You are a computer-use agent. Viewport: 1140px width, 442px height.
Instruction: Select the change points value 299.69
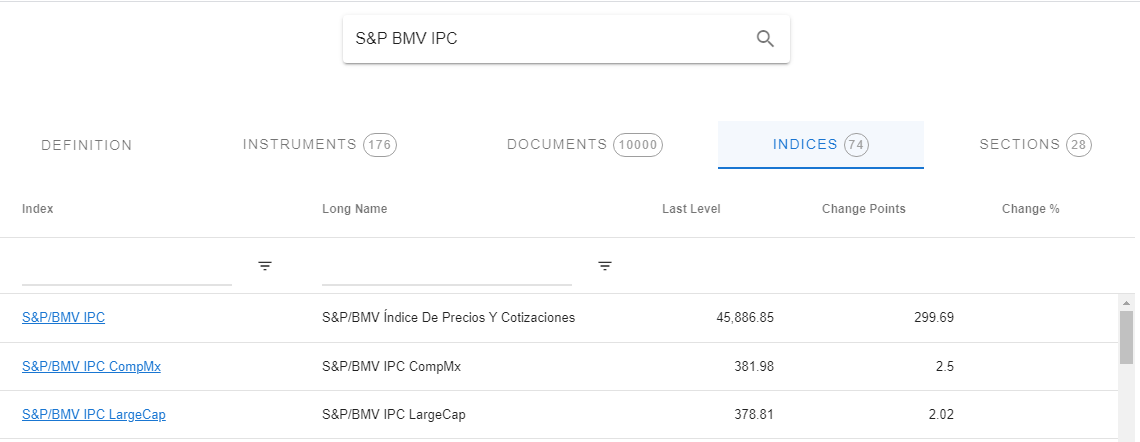934,318
